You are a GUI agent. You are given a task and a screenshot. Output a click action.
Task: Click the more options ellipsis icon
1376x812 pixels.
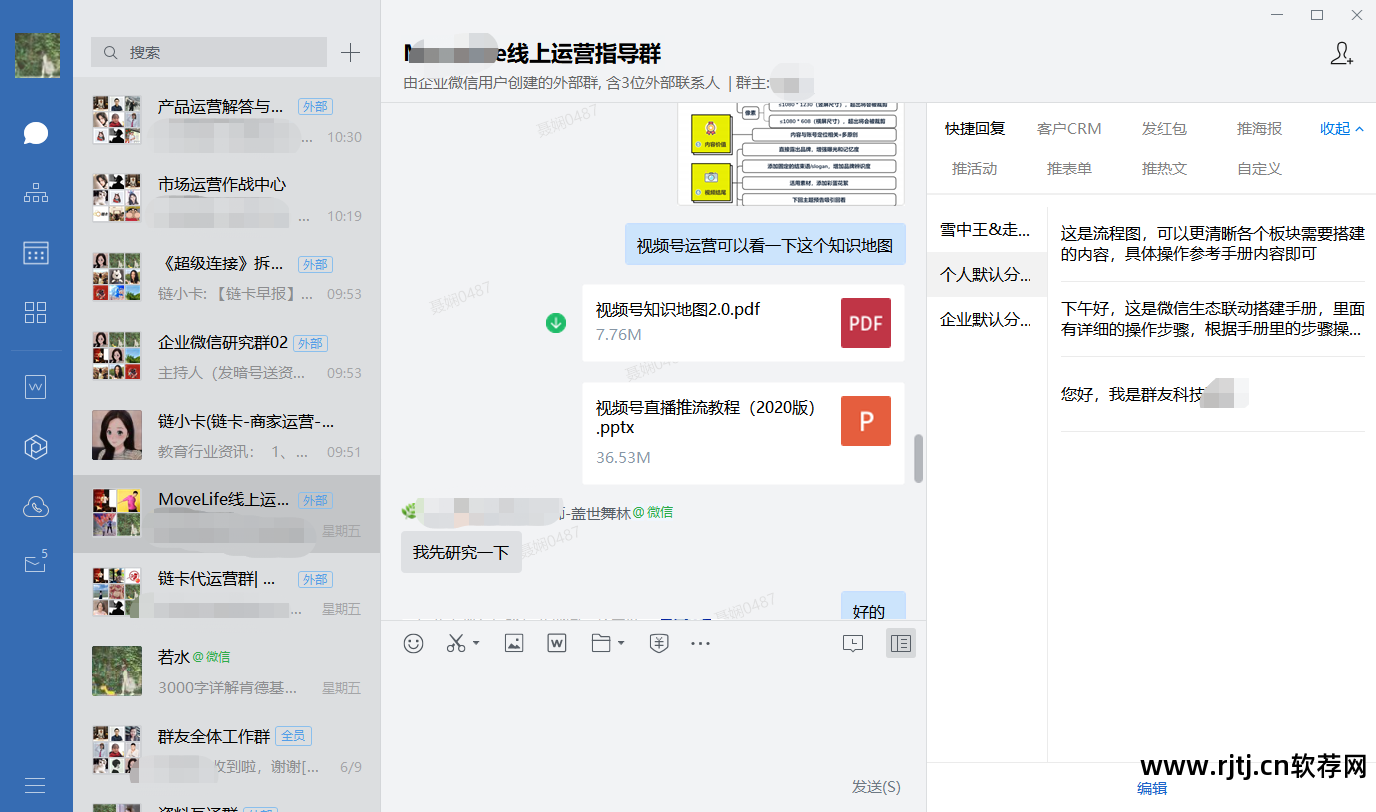[x=700, y=643]
